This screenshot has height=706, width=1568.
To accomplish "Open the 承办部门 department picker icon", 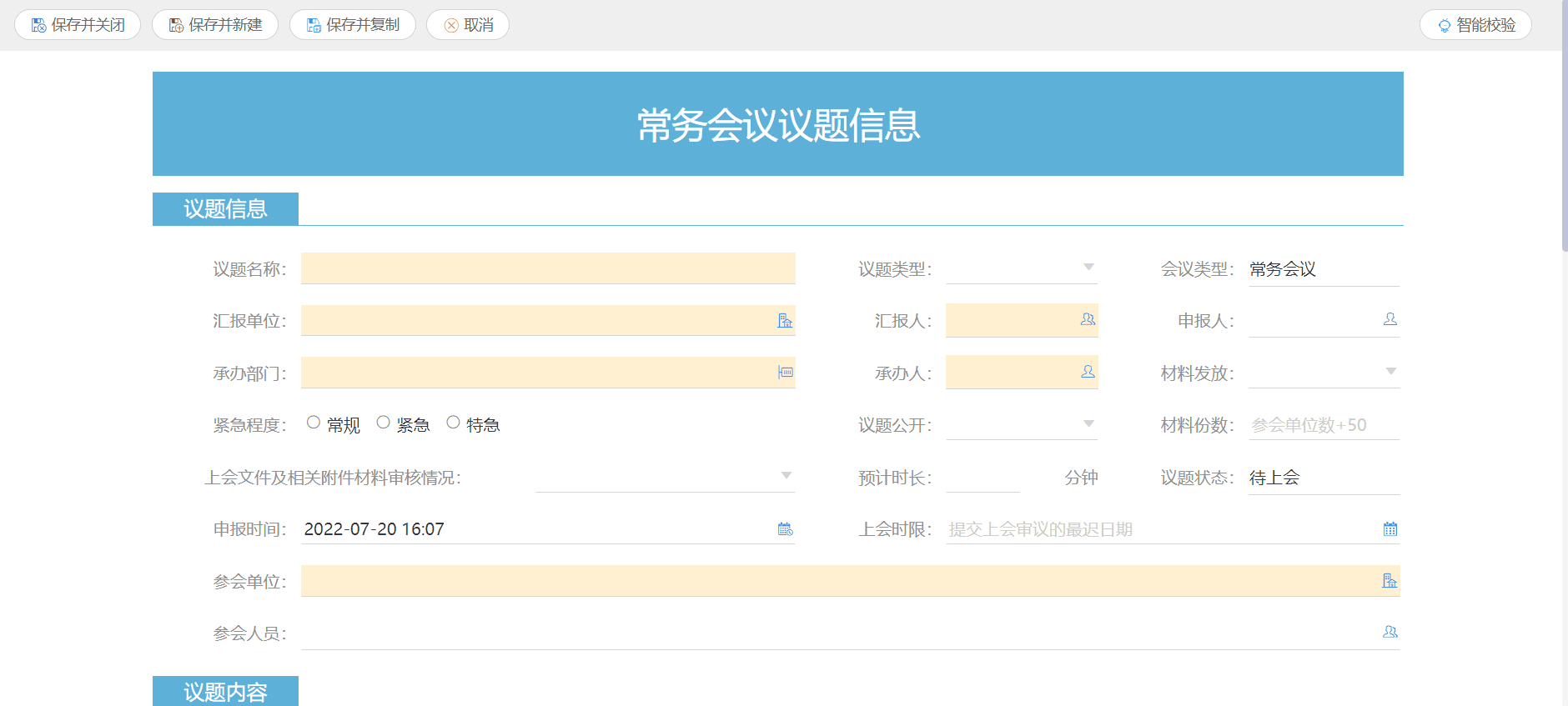I will coord(786,372).
